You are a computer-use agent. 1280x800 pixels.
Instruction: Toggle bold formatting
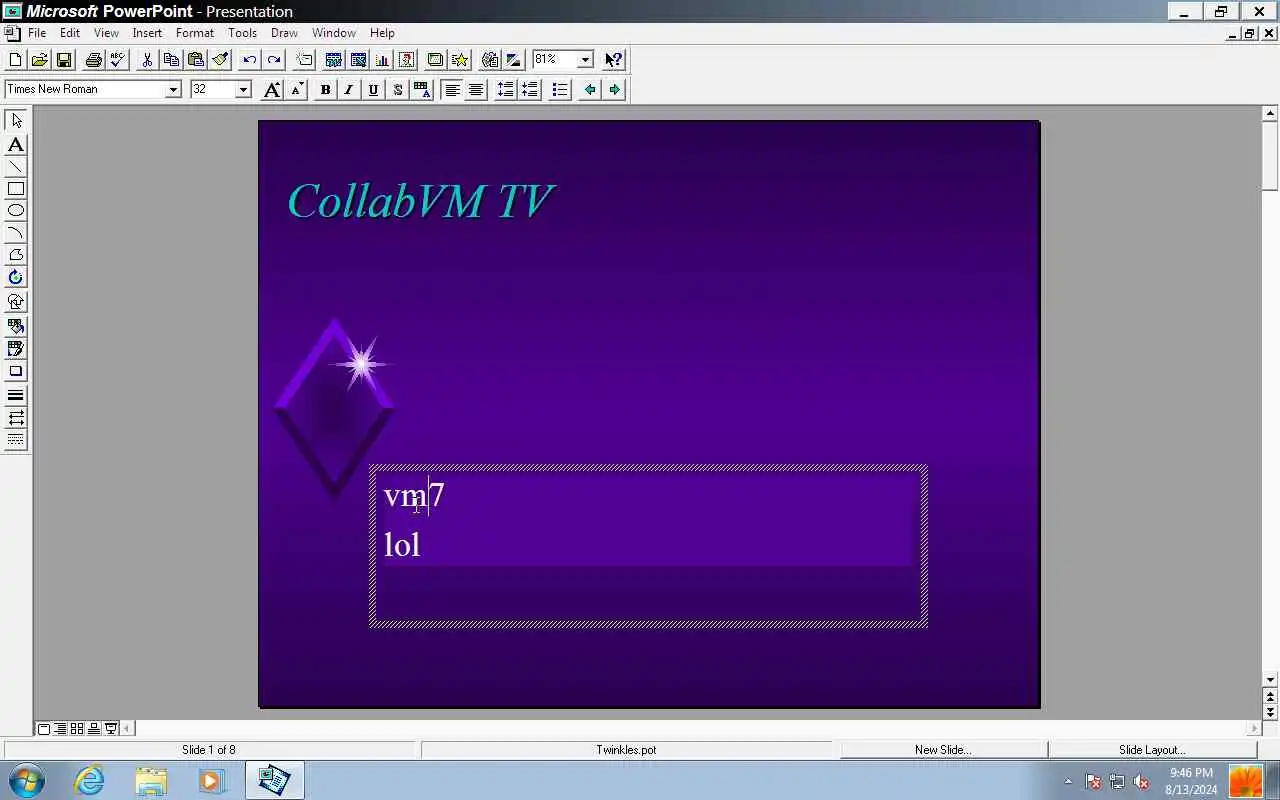point(325,90)
